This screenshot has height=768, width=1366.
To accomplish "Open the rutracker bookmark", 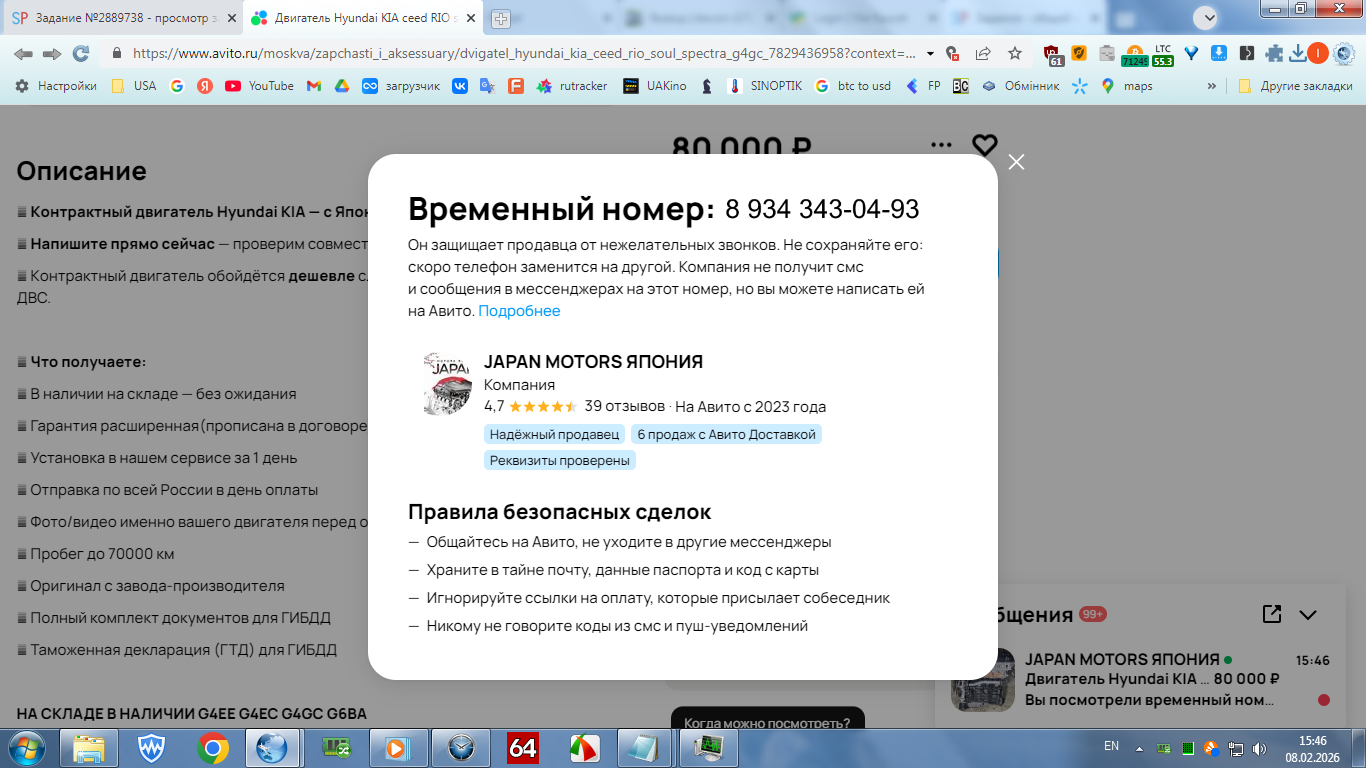I will (x=572, y=86).
